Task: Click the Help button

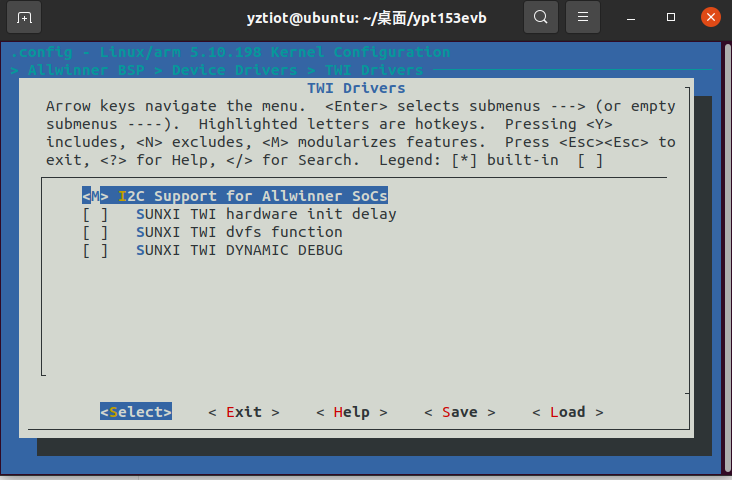Action: (352, 412)
